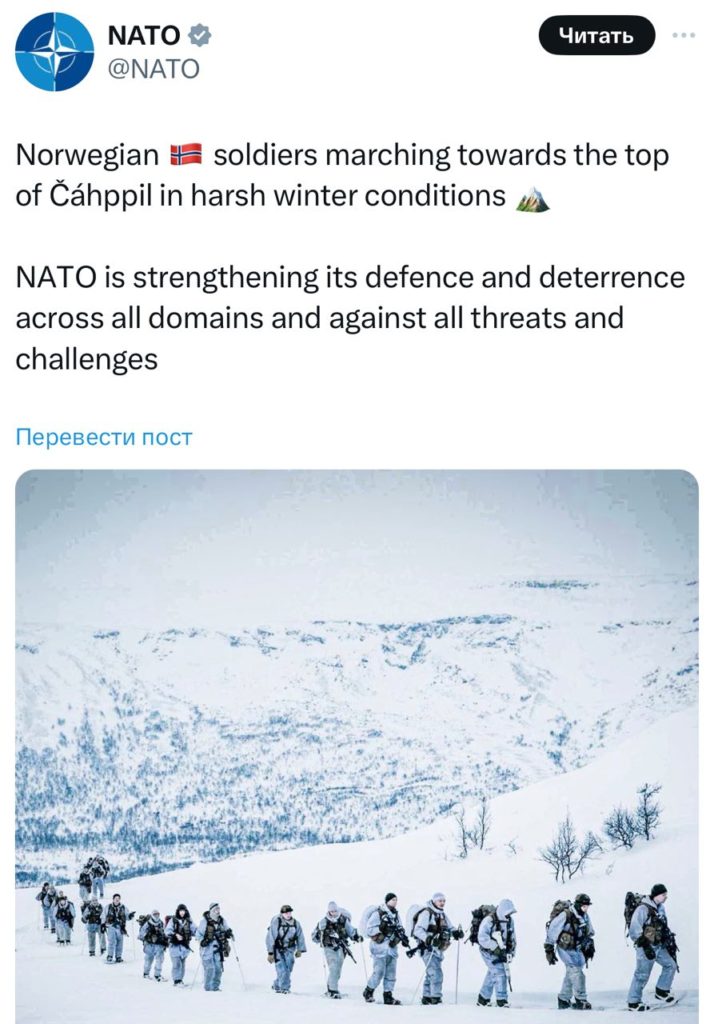The height and width of the screenshot is (1024, 714).
Task: Click the bold NATO display name
Action: pos(144,35)
